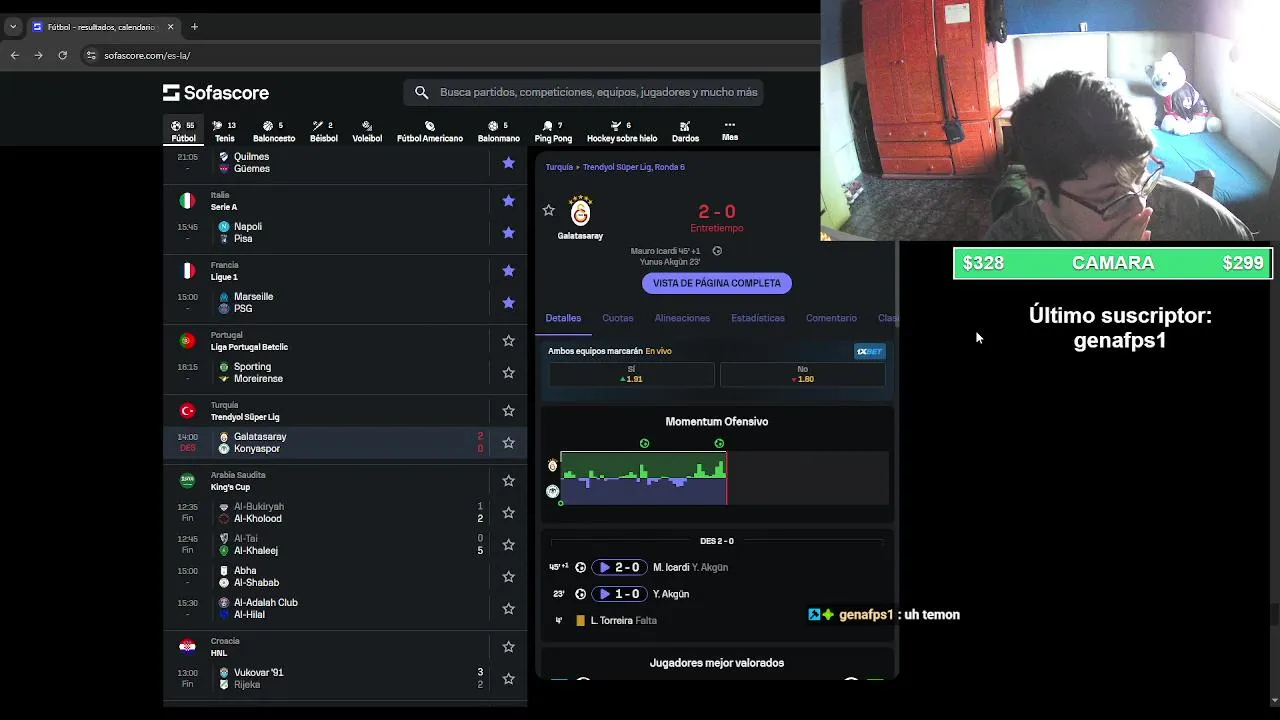Switch to the Cuotas tab

coord(618,318)
